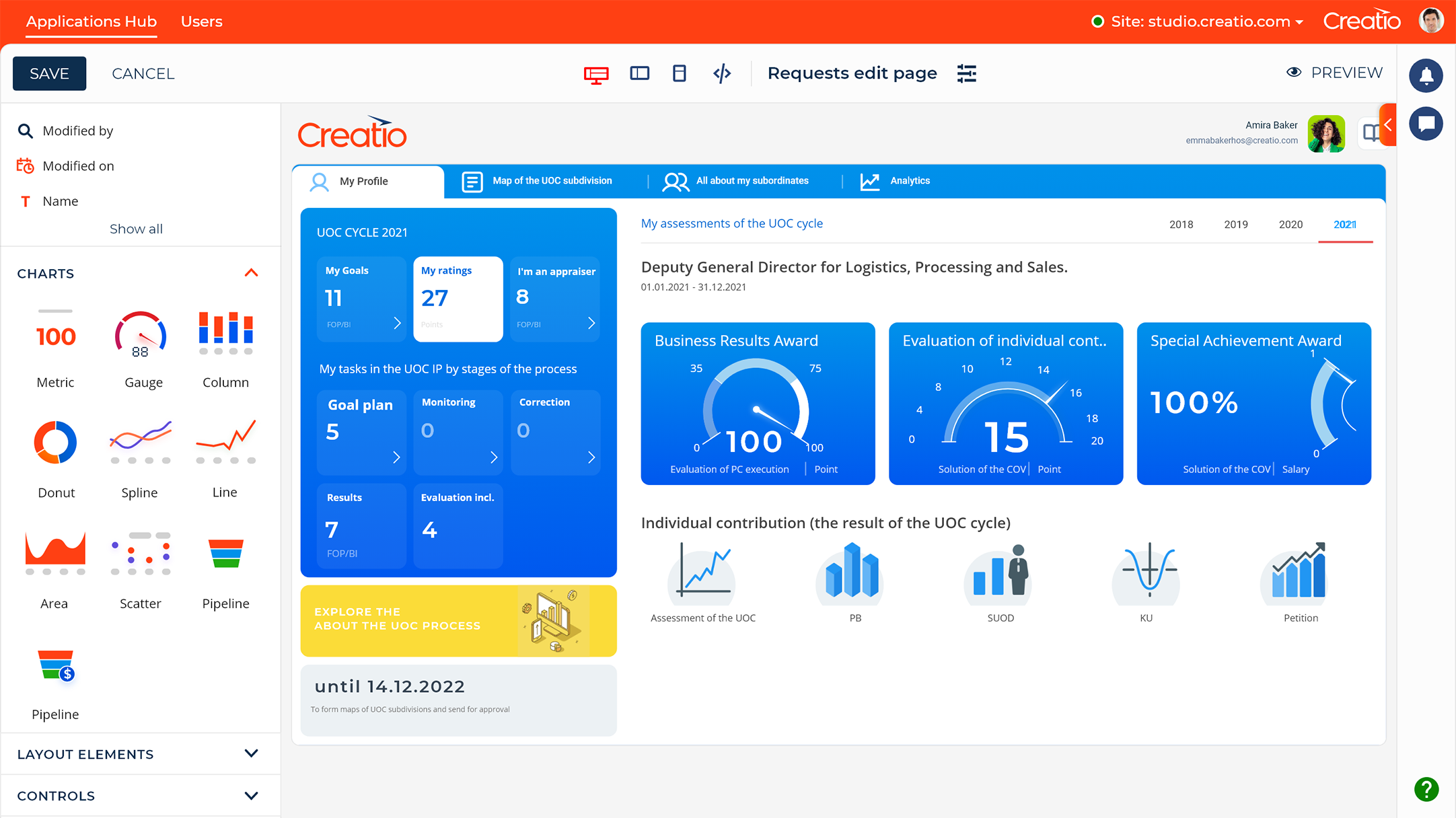1456x818 pixels.
Task: Collapse the CHARTS section
Action: click(x=252, y=272)
